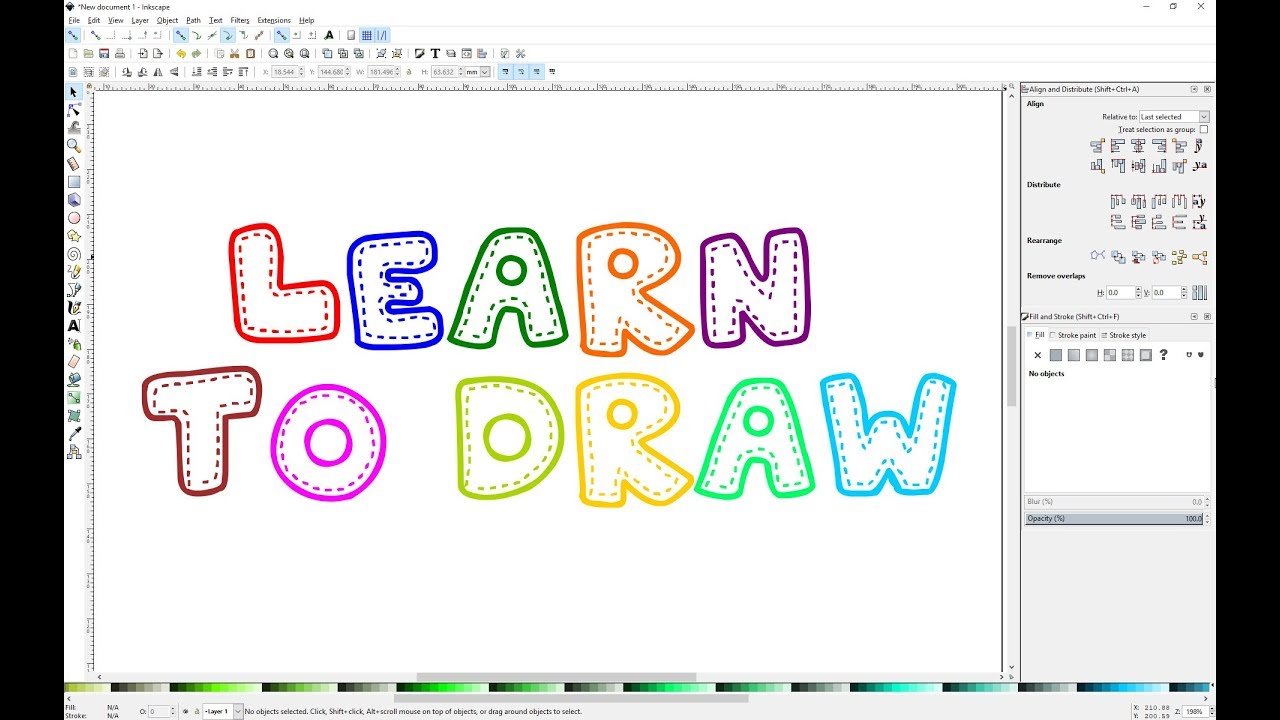Select the Eraser tool
This screenshot has height=720, width=1280.
point(73,362)
